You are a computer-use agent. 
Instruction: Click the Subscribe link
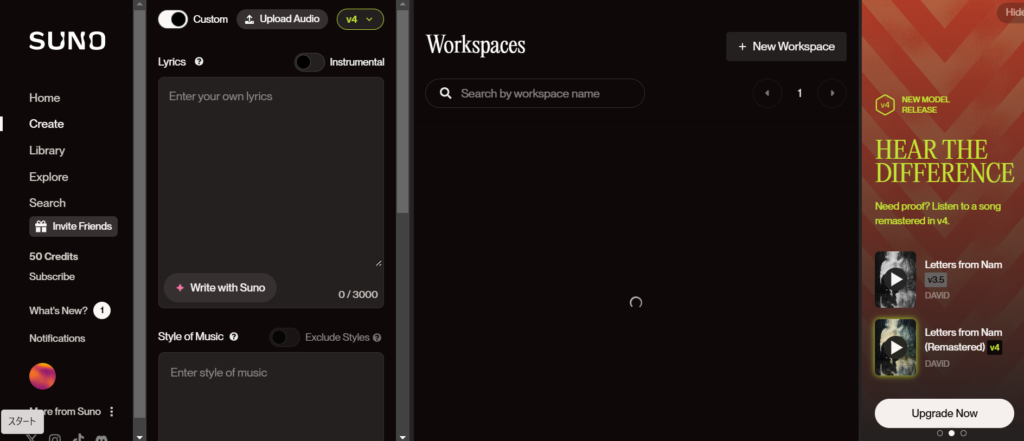pos(52,276)
